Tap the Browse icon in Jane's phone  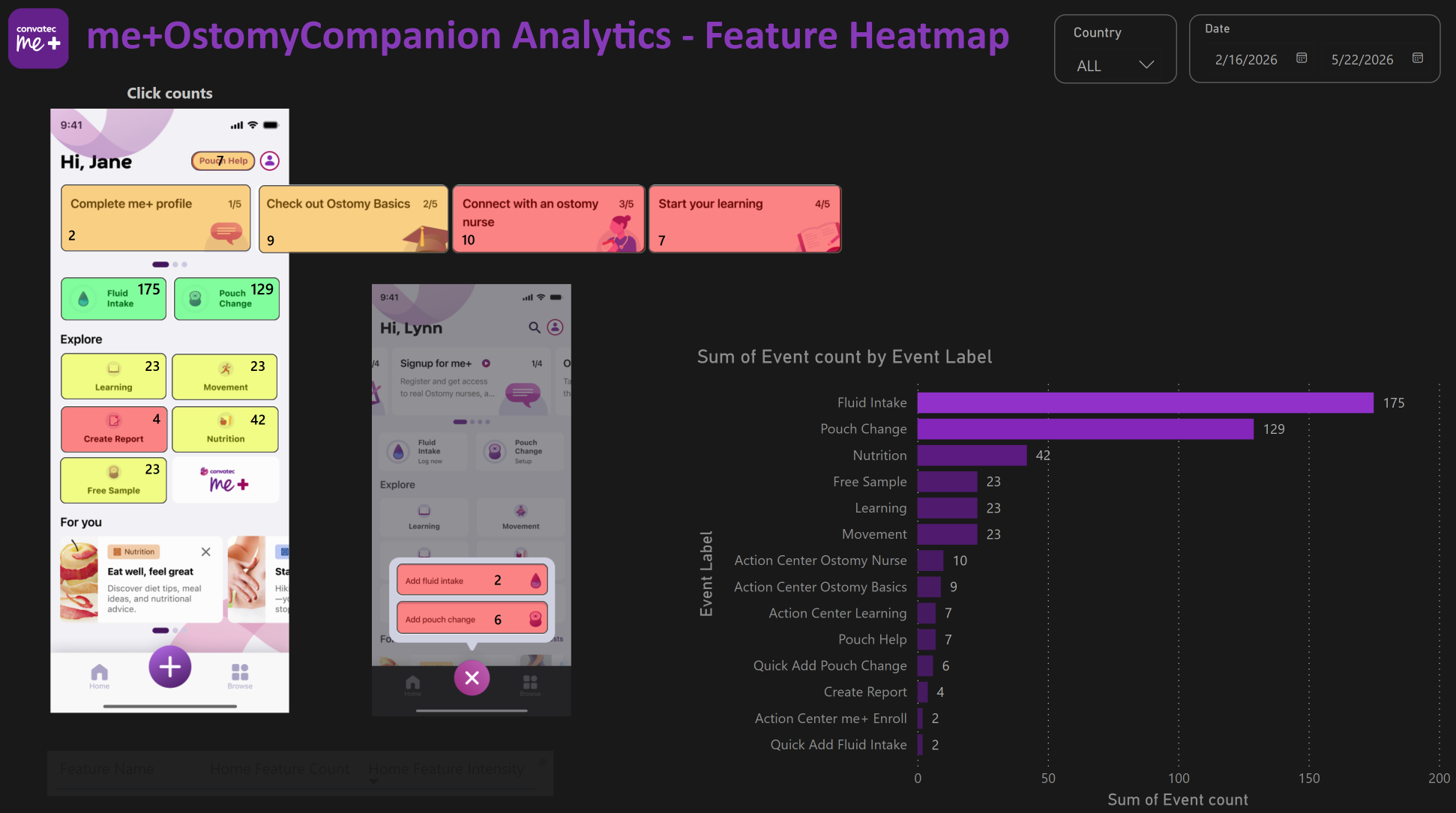(x=240, y=676)
